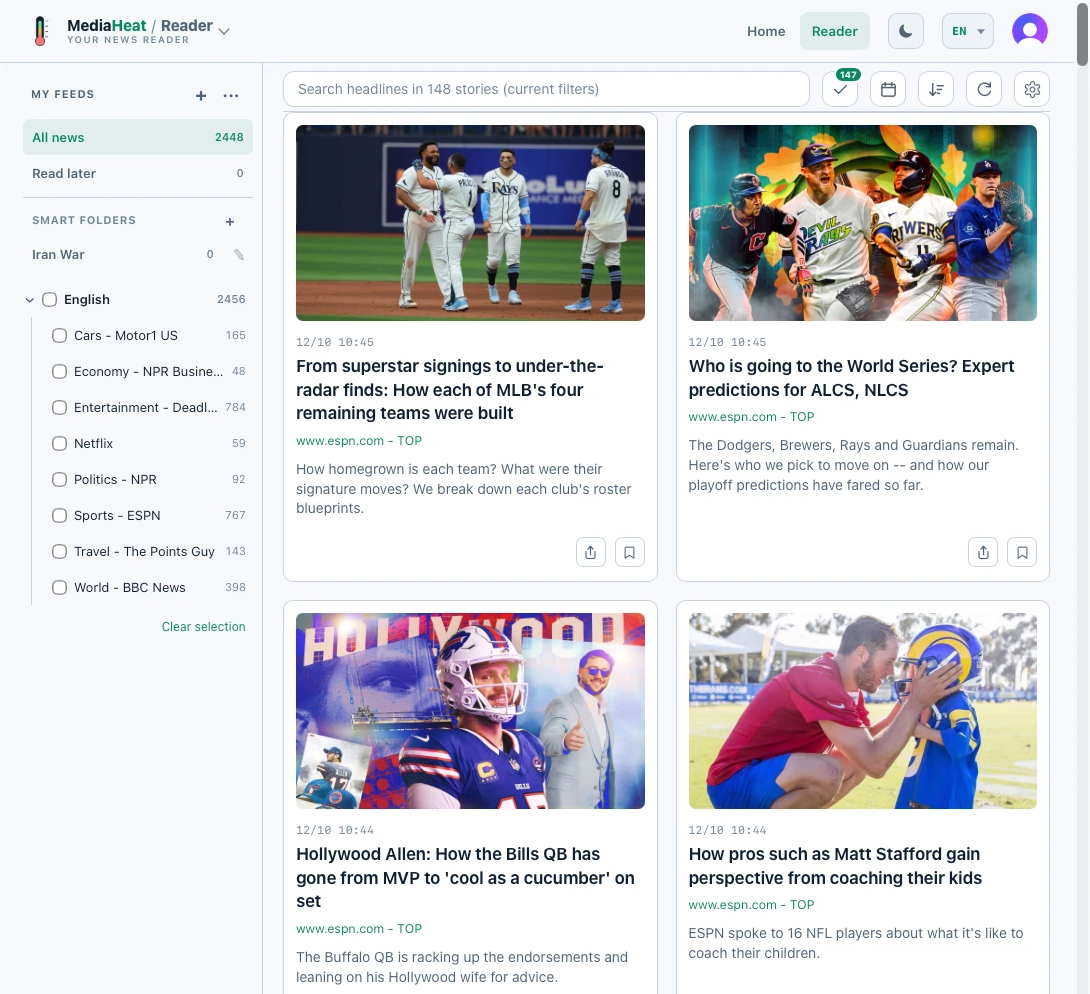Image resolution: width=1090 pixels, height=994 pixels.
Task: Click espn.com source under Hollywood Allen article
Action: [x=359, y=929]
